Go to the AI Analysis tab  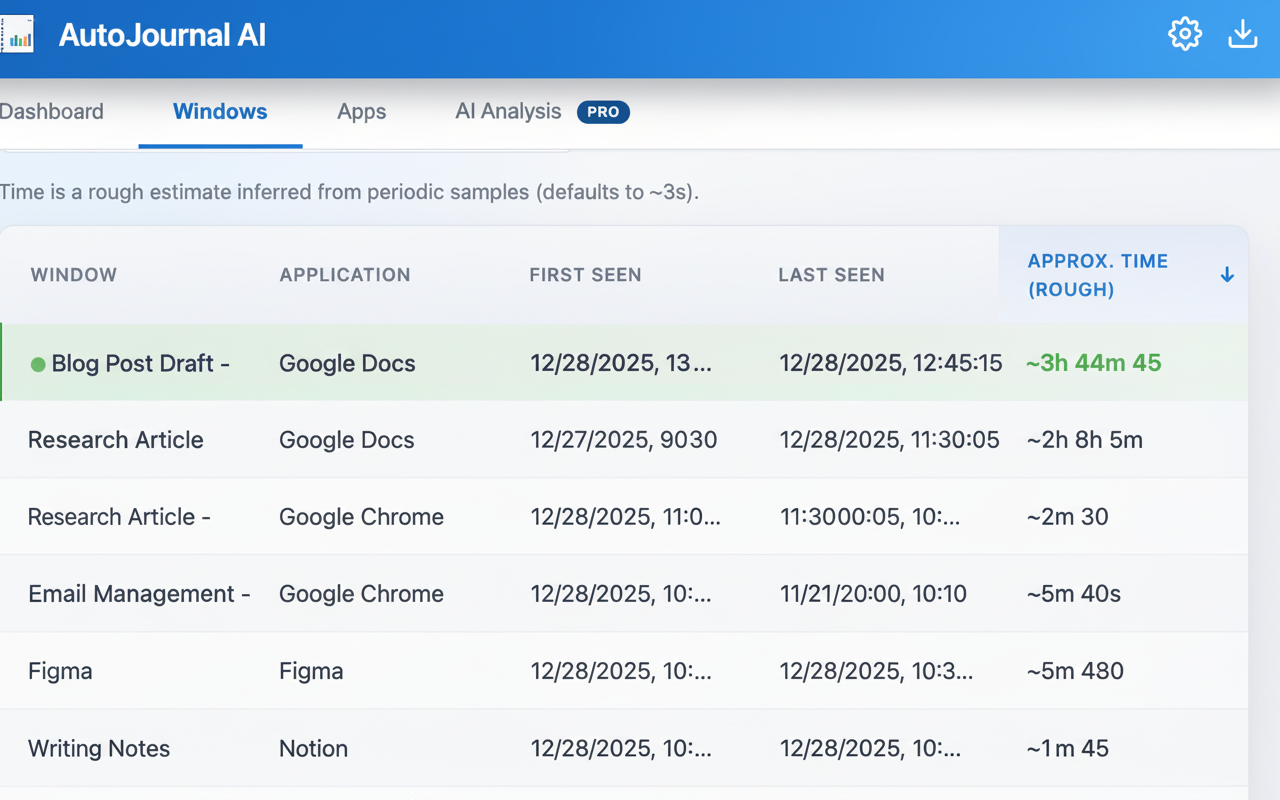[508, 112]
